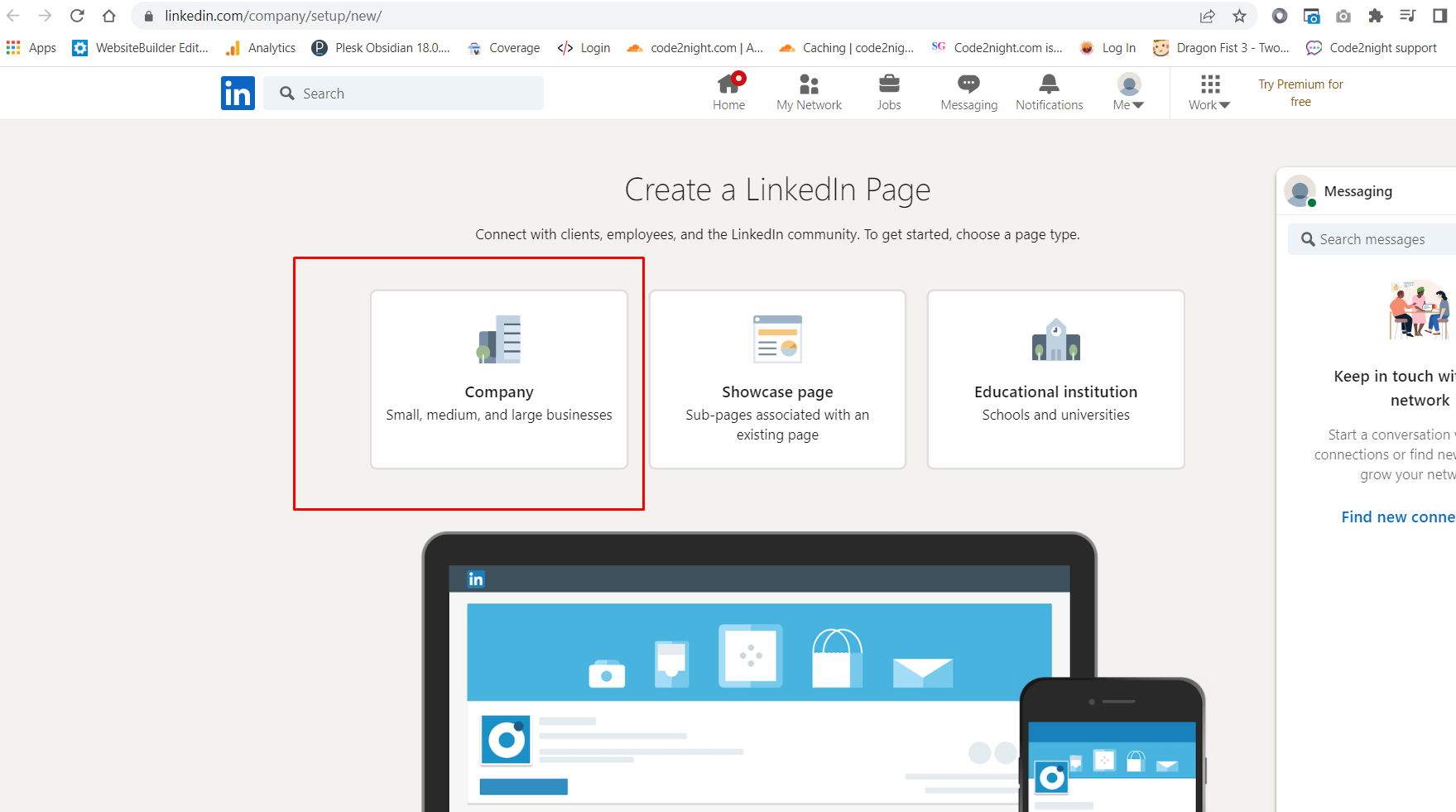Screen dimensions: 1456x812
Task: Select the Educational institution card
Action: [1055, 379]
